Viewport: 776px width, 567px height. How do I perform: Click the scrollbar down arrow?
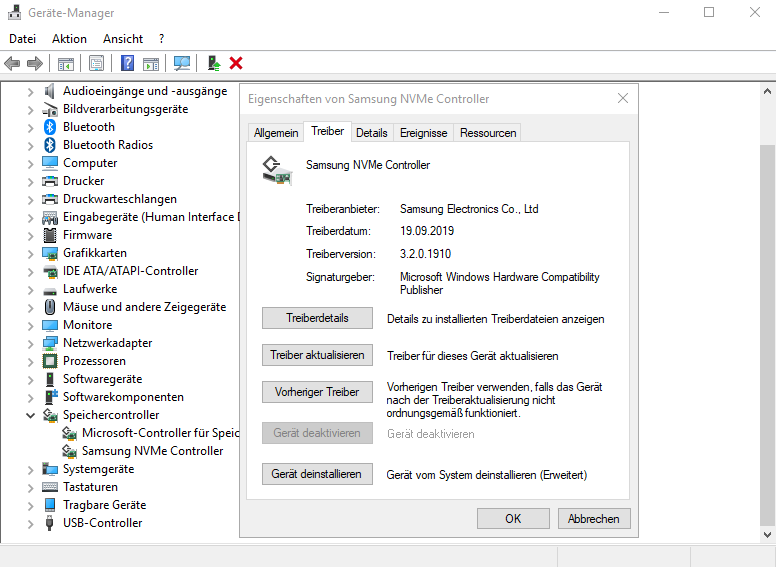pos(767,535)
